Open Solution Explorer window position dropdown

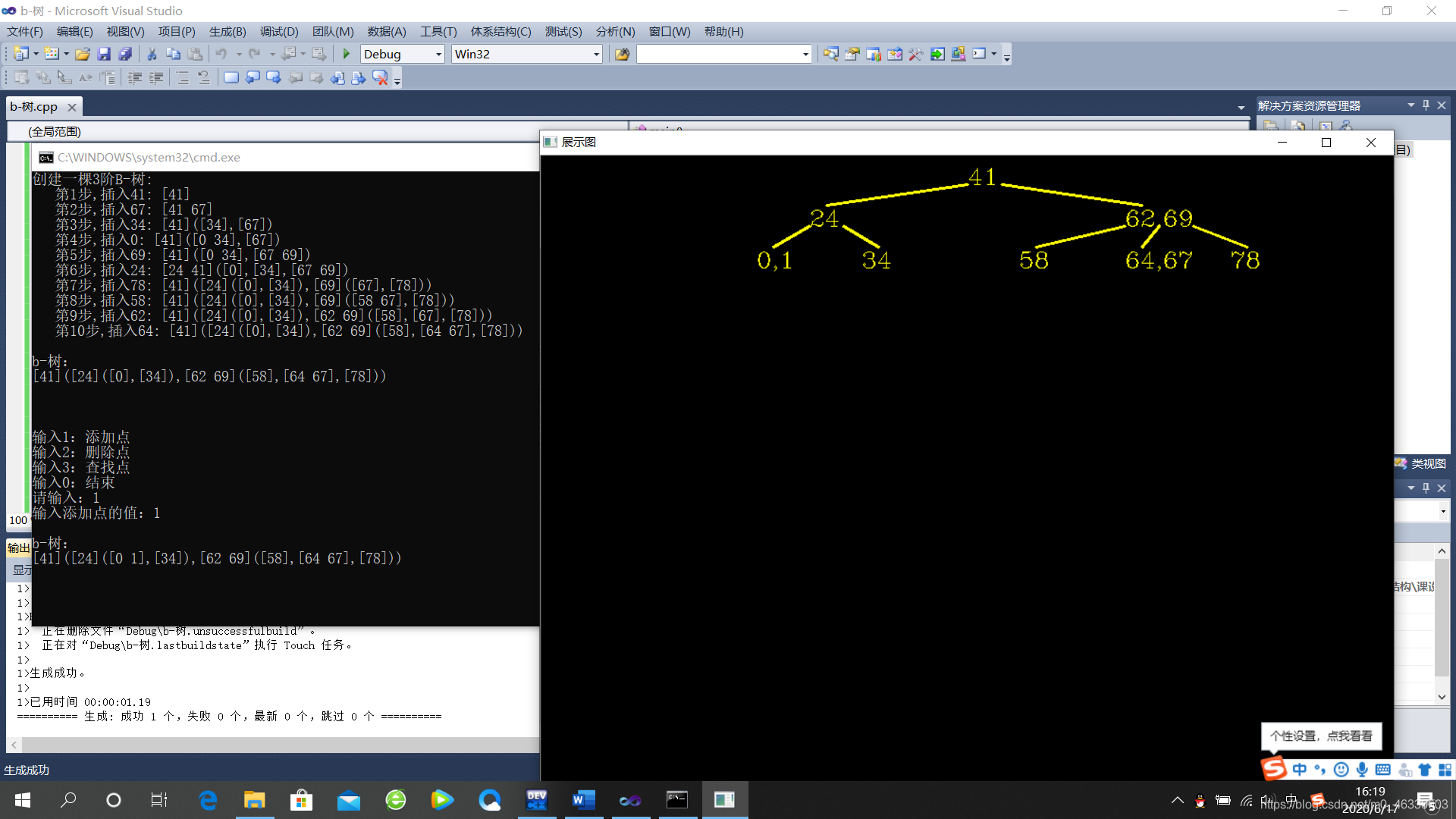click(1411, 105)
